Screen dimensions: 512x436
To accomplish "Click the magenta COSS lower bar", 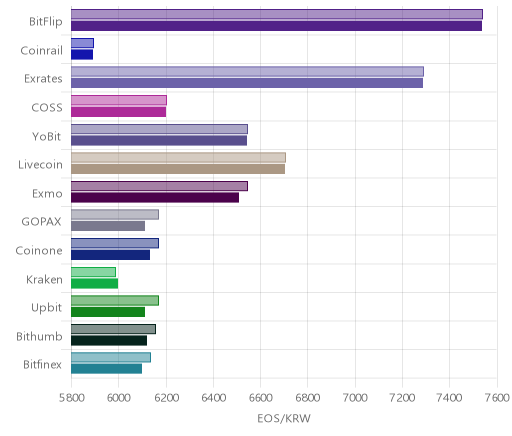I will [118, 112].
